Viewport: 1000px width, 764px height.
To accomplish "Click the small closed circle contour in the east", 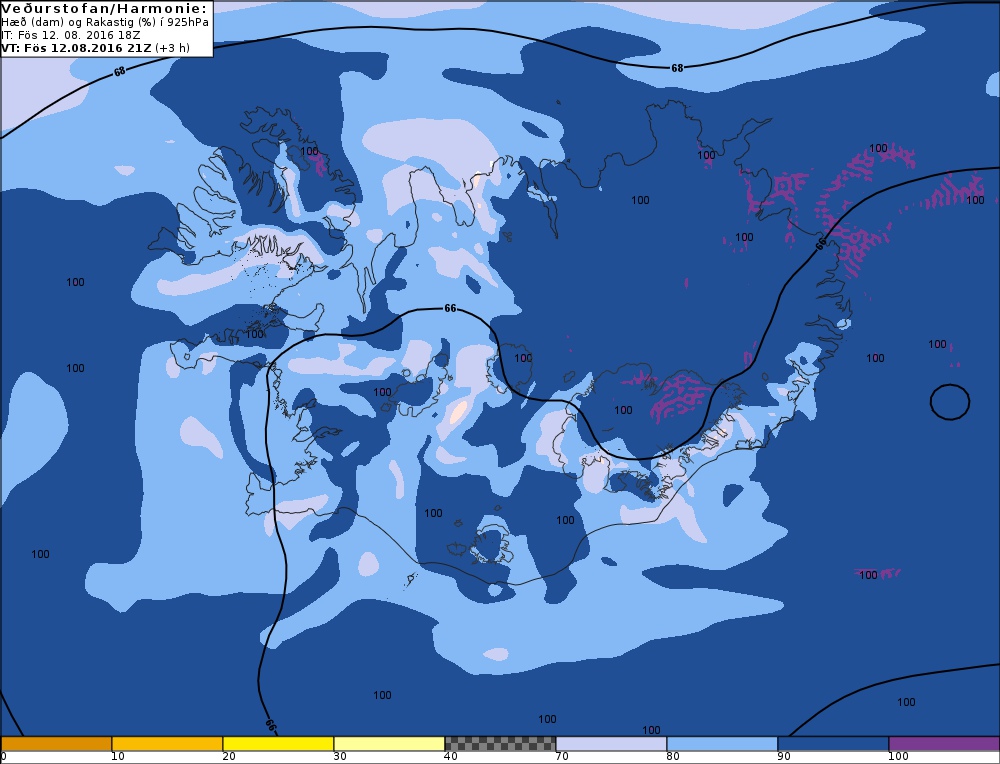I will pos(950,402).
